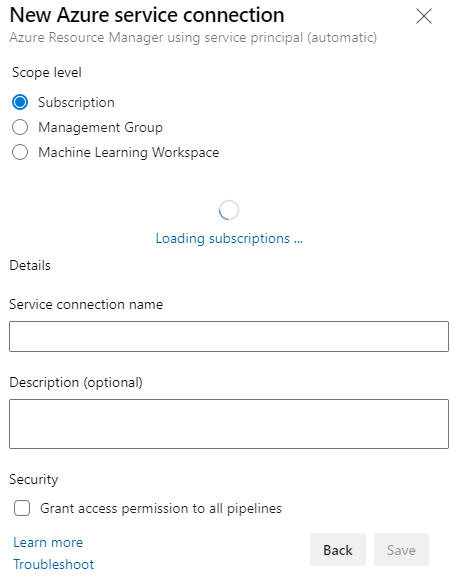Click into the Description (optional) box
The image size is (459, 586).
[x=229, y=424]
